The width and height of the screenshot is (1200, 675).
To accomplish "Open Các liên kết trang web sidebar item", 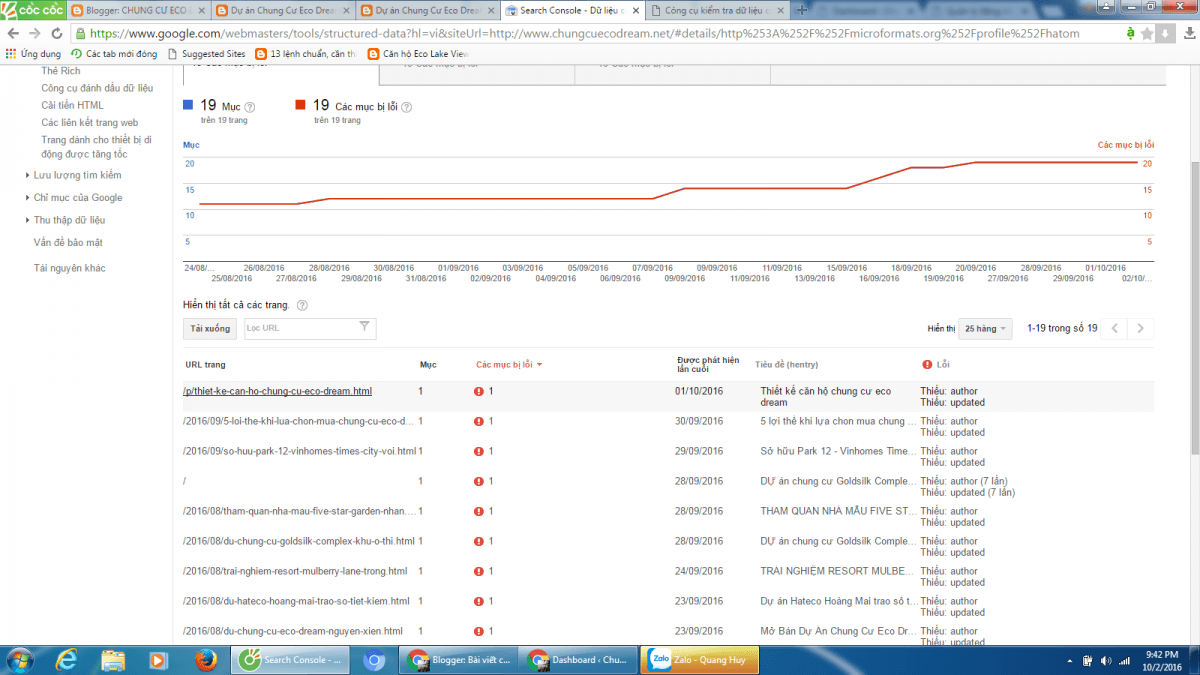I will point(89,122).
